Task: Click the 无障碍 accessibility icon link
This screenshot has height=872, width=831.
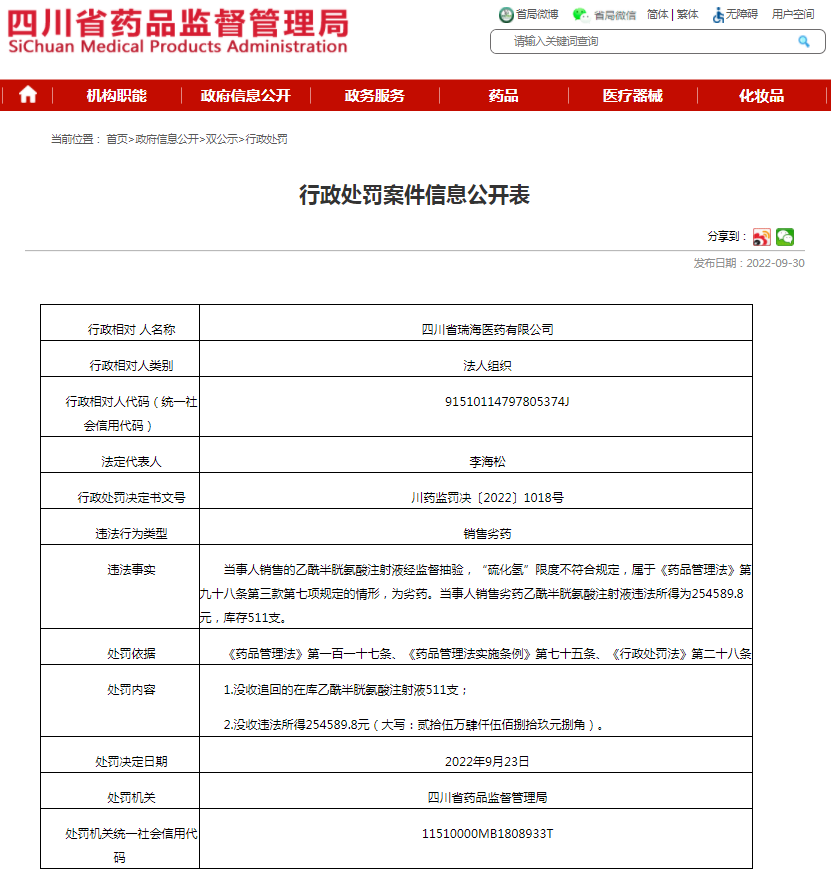Action: 735,14
